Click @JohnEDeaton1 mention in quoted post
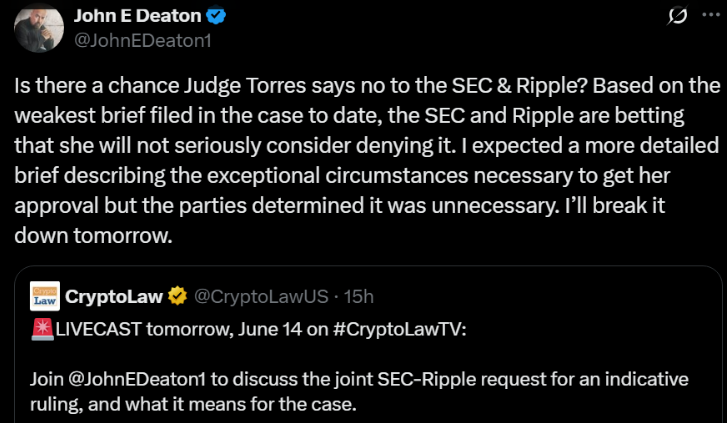This screenshot has width=727, height=423. [138, 379]
